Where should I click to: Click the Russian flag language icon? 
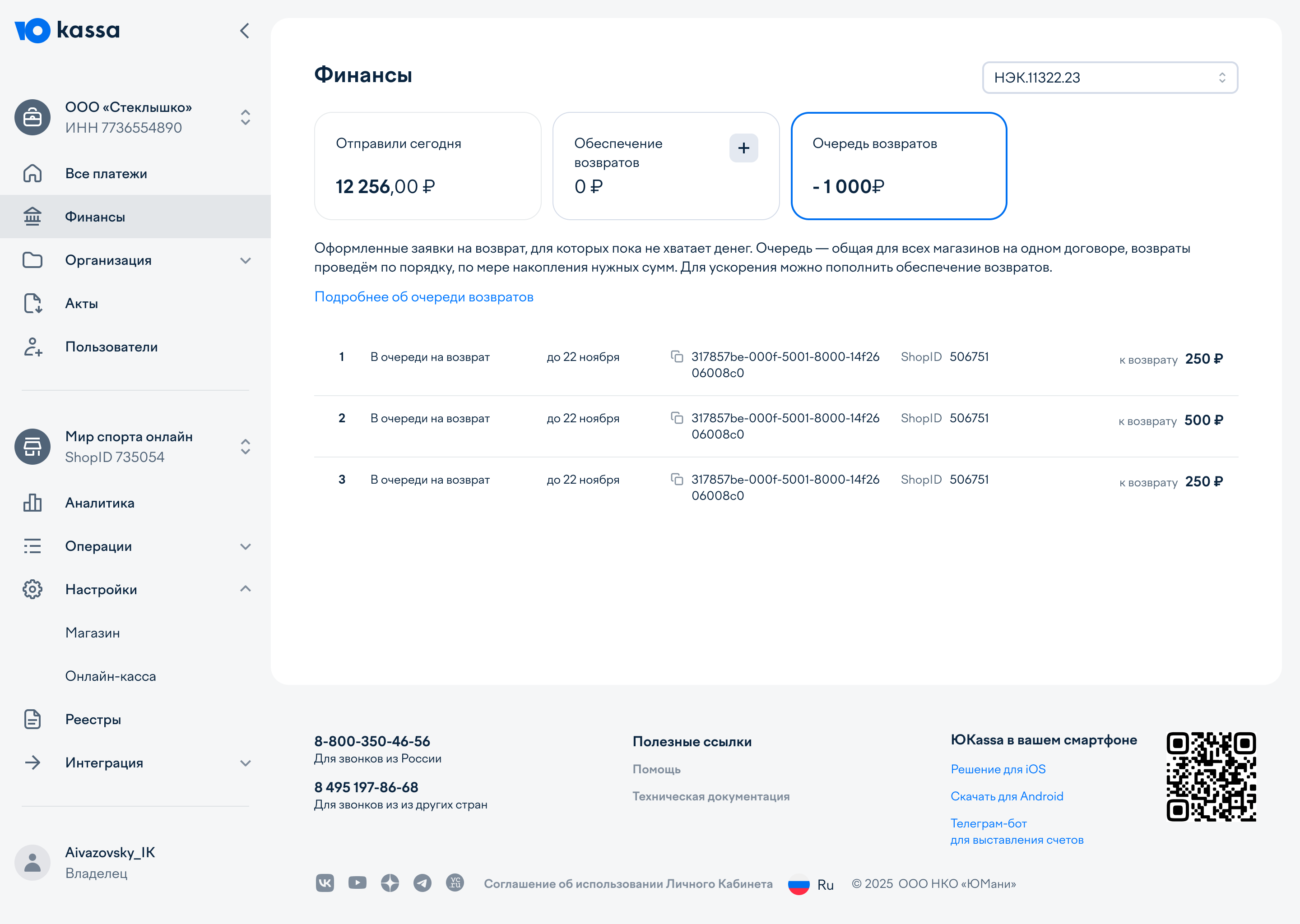pos(799,884)
